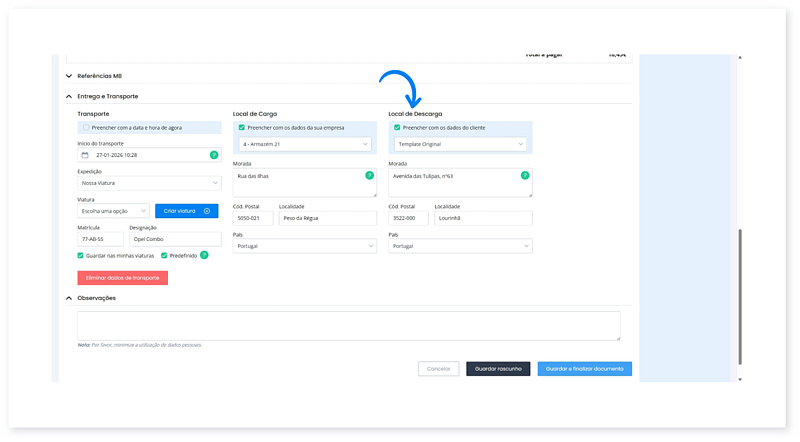
Task: Click calendar icon in Início do transporte field
Action: click(85, 155)
